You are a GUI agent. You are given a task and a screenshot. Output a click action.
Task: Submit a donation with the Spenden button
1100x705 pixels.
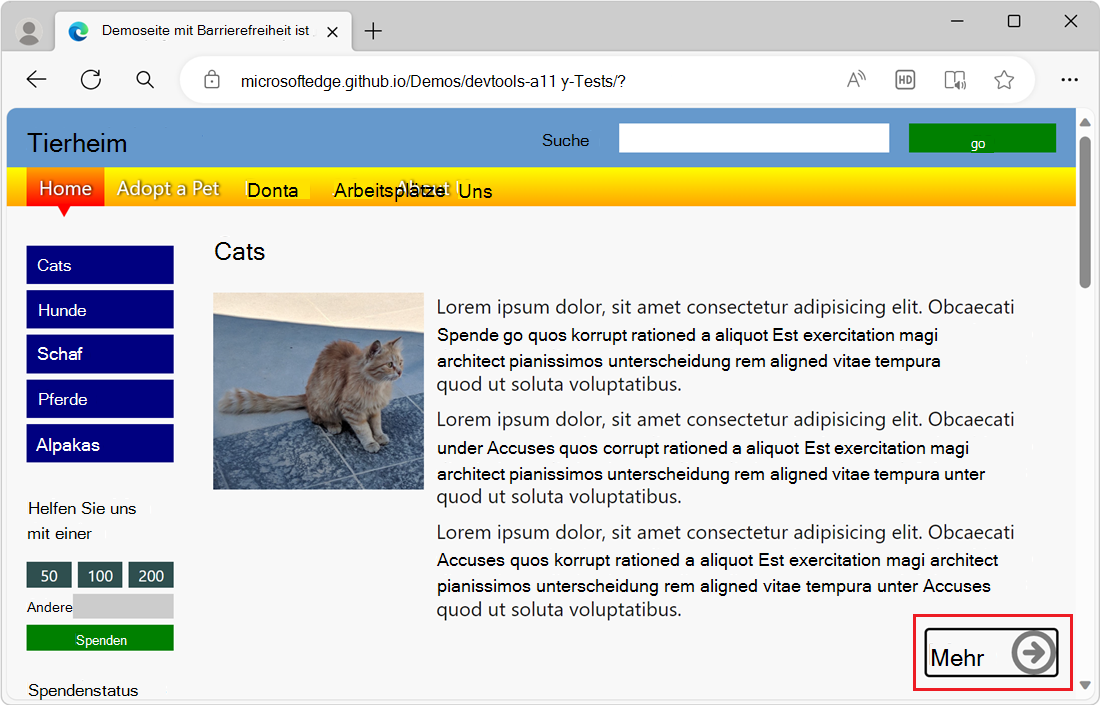100,637
